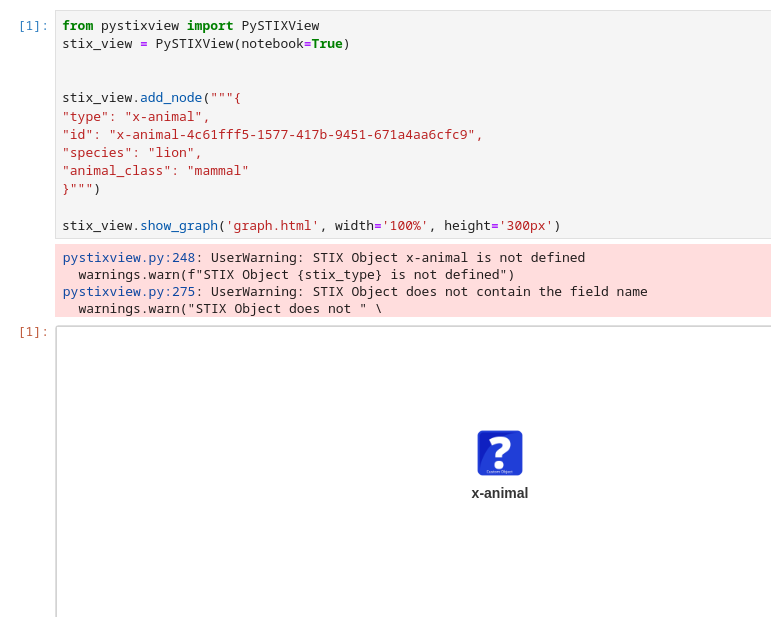Click the blue question mark node icon

pyautogui.click(x=500, y=453)
